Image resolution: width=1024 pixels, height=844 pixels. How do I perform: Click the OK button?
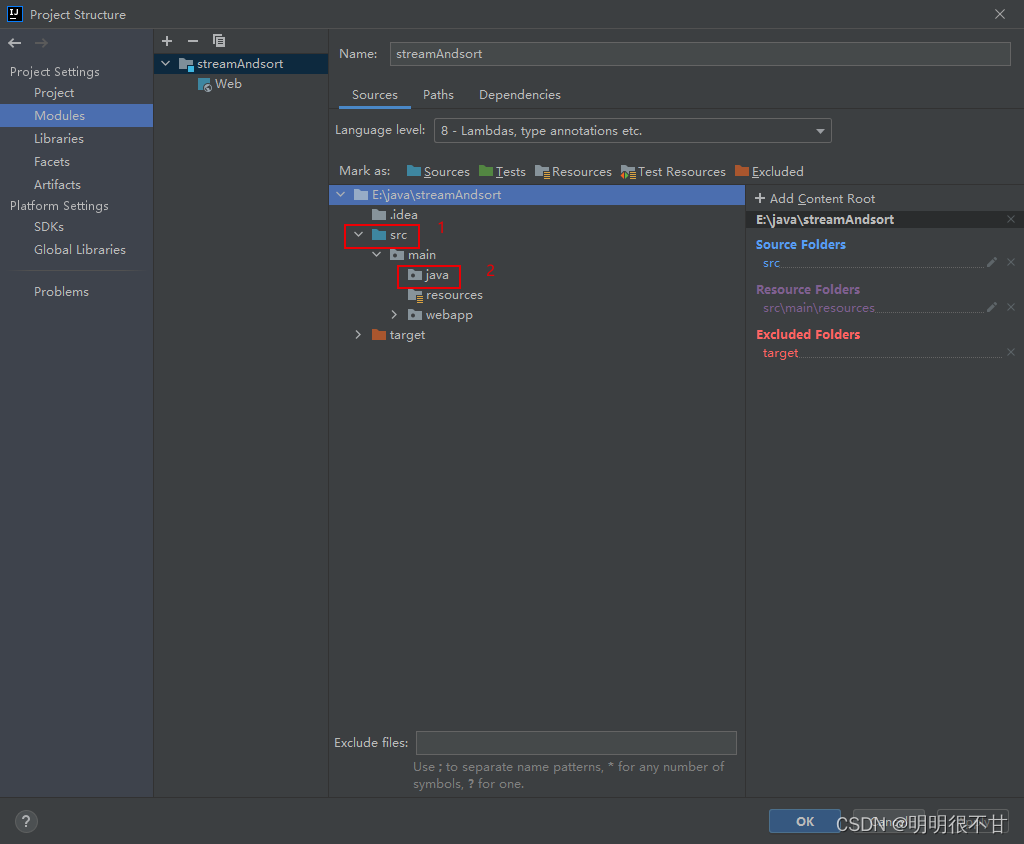[805, 821]
